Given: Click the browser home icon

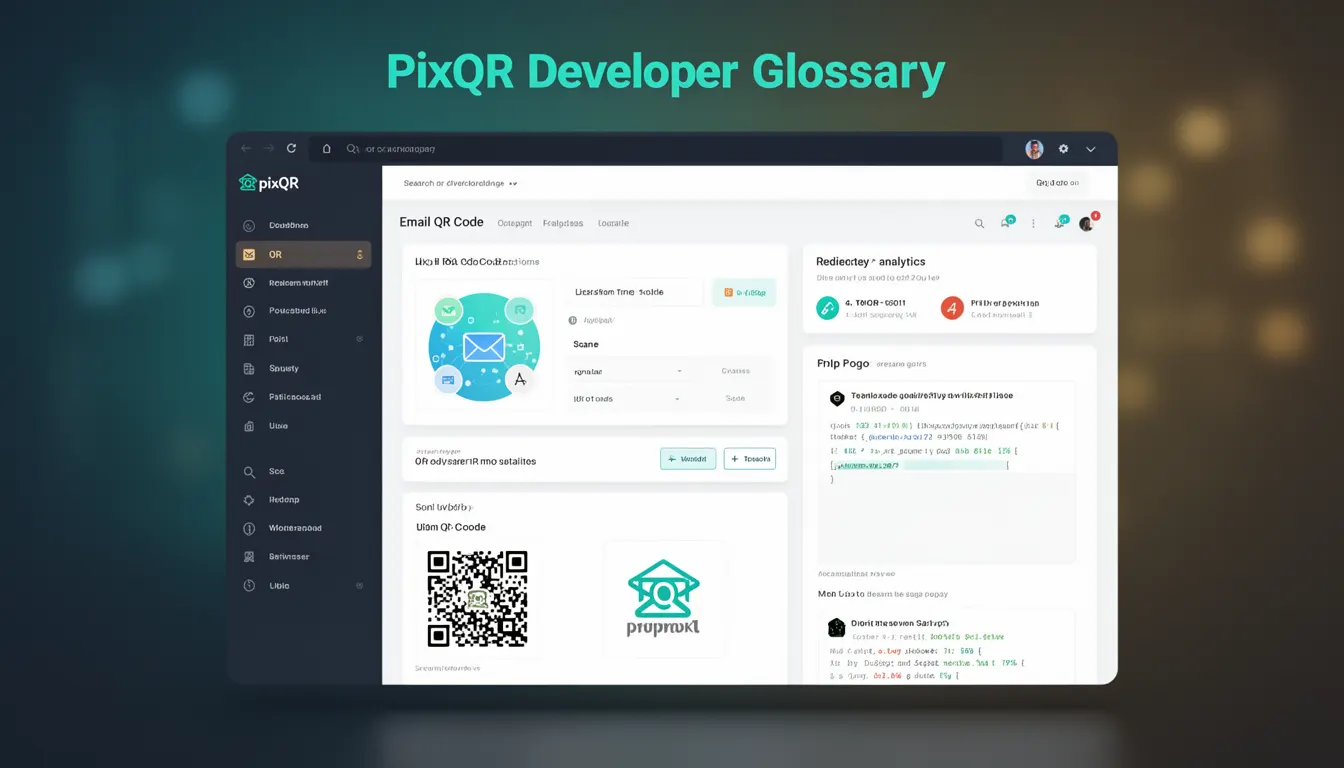Looking at the screenshot, I should coord(326,148).
